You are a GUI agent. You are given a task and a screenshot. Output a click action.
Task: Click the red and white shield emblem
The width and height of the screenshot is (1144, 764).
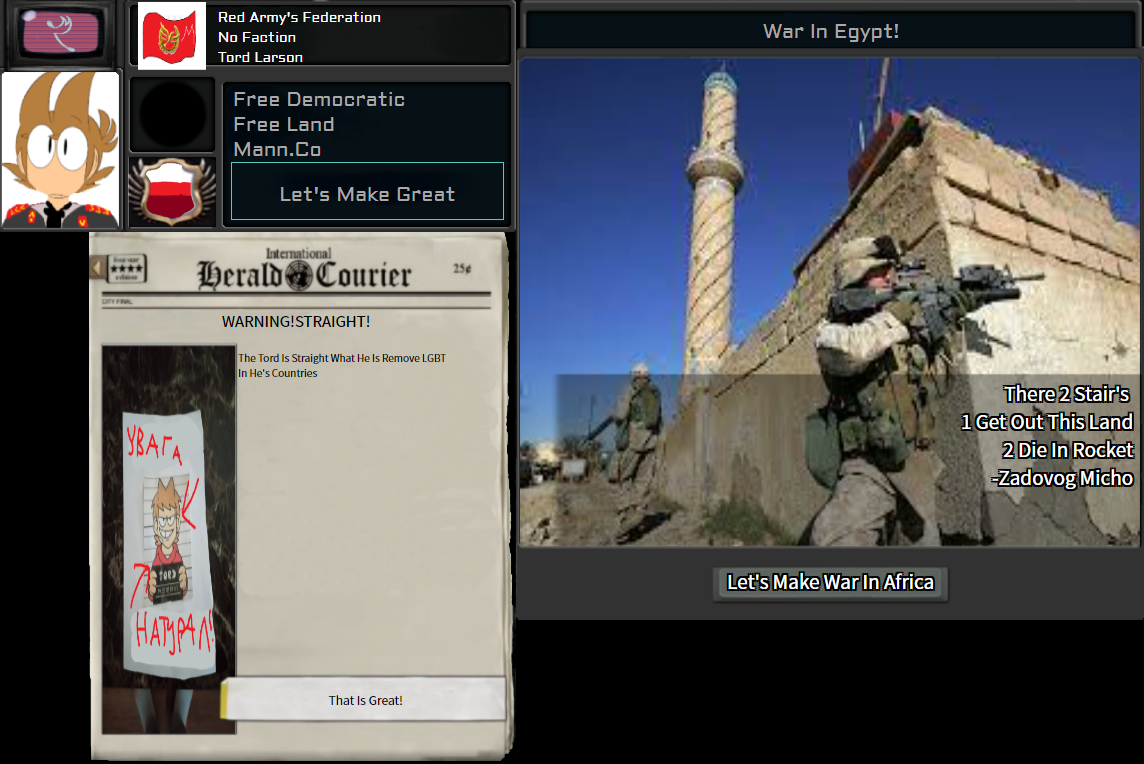[172, 192]
